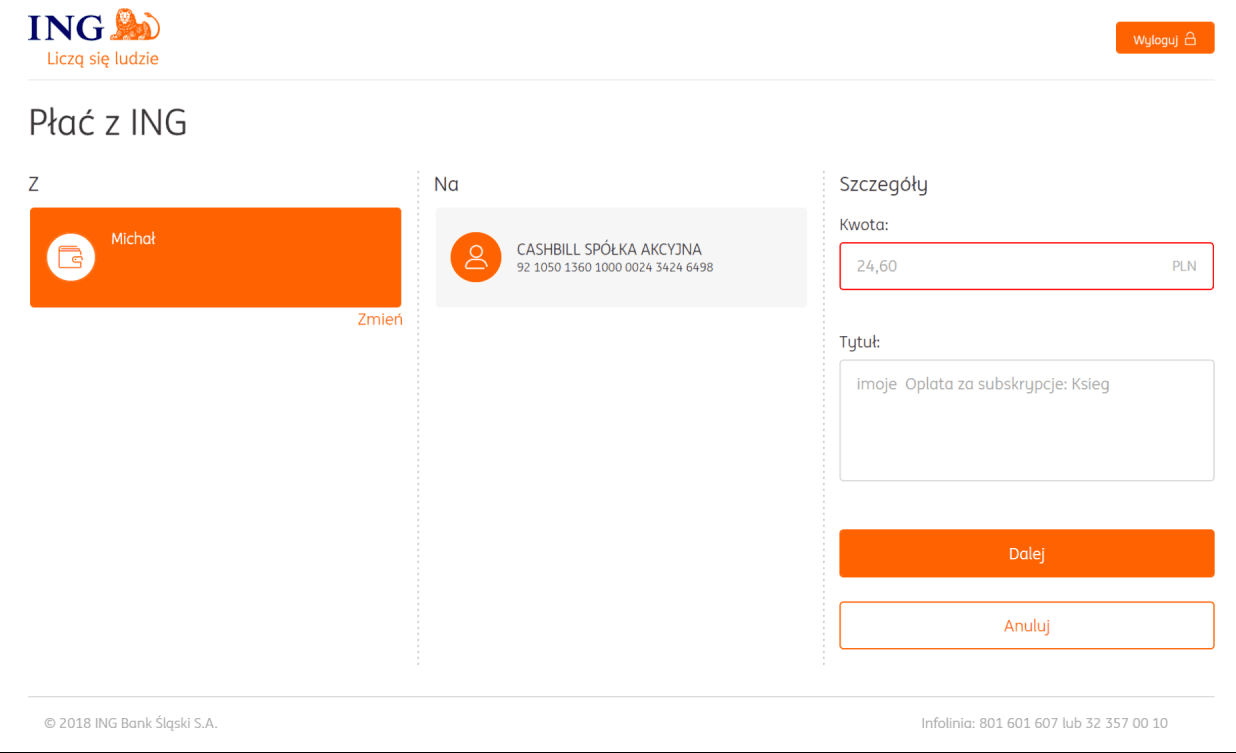Click the Kwota: label
This screenshot has width=1236, height=753.
(x=864, y=225)
